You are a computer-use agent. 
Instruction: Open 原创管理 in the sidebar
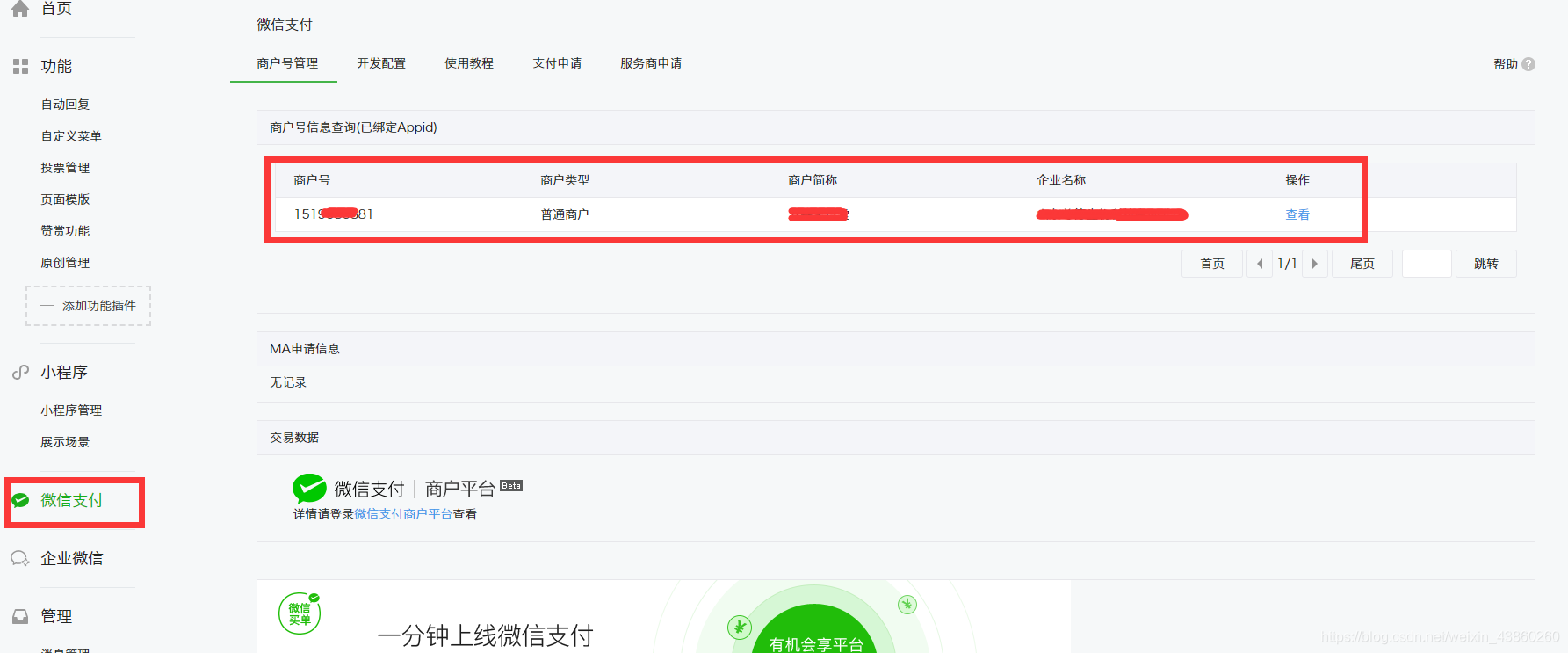coord(65,263)
